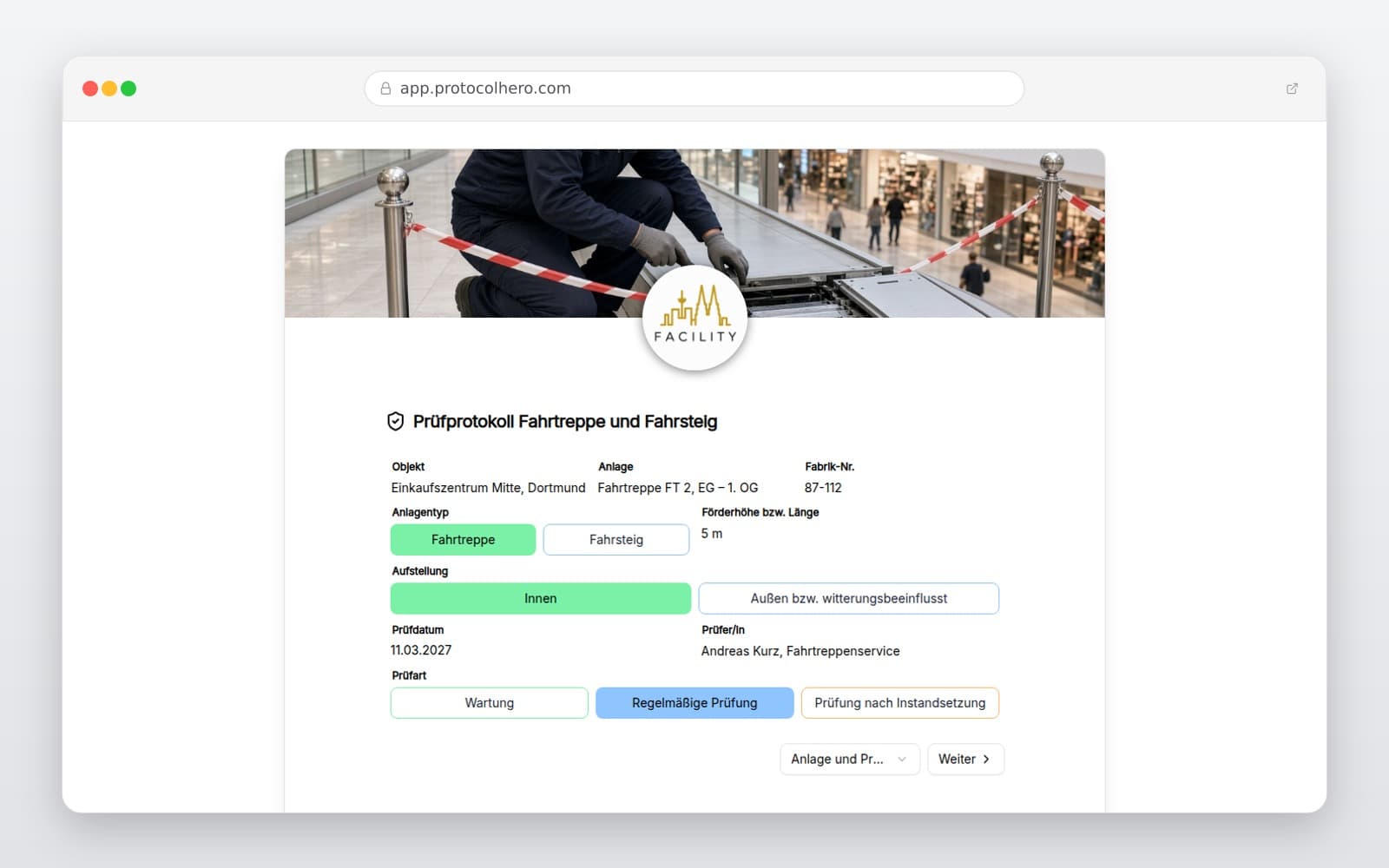Click Prüfdatum value 11.03.2027

[421, 650]
